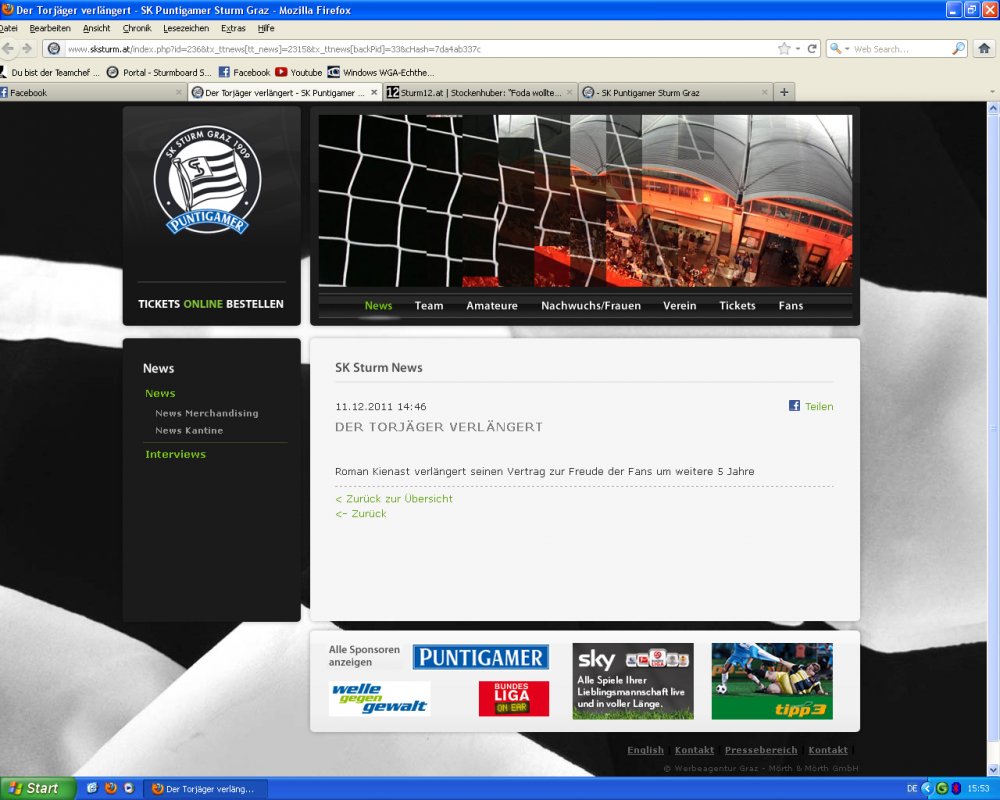Click the browser forward arrow
The image size is (1000, 800).
pyautogui.click(x=27, y=48)
